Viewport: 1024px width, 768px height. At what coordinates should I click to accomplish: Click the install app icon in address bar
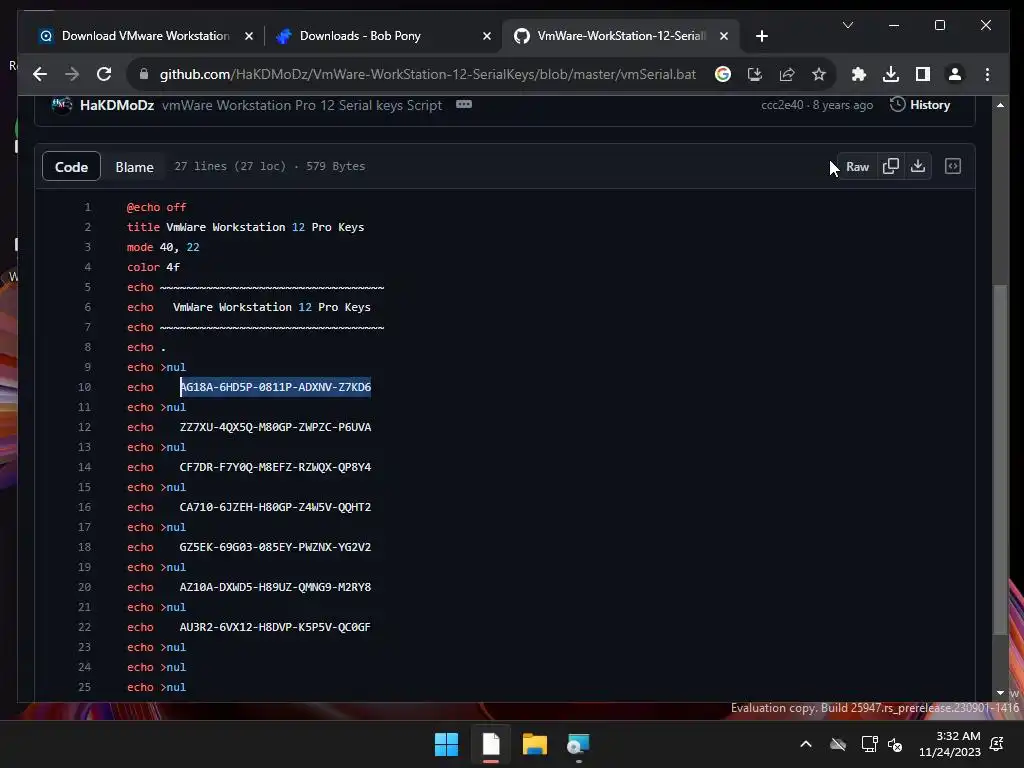click(755, 74)
